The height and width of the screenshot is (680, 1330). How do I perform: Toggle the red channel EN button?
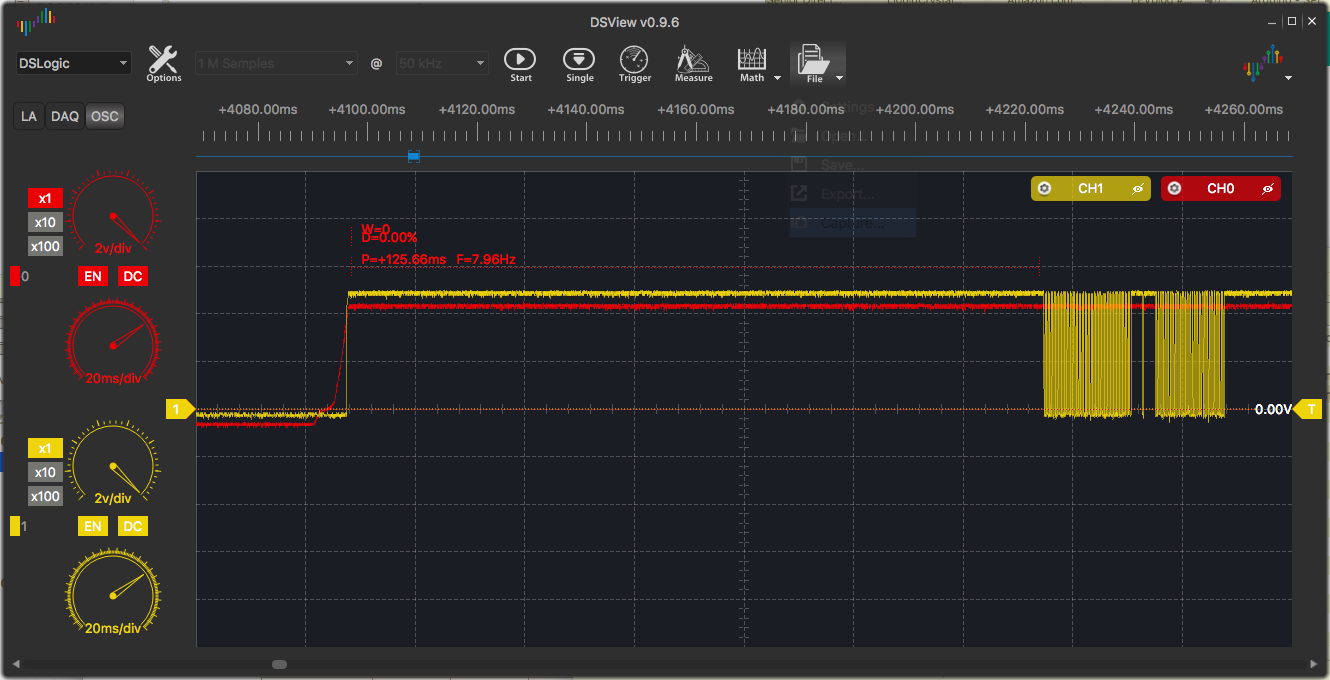[93, 276]
